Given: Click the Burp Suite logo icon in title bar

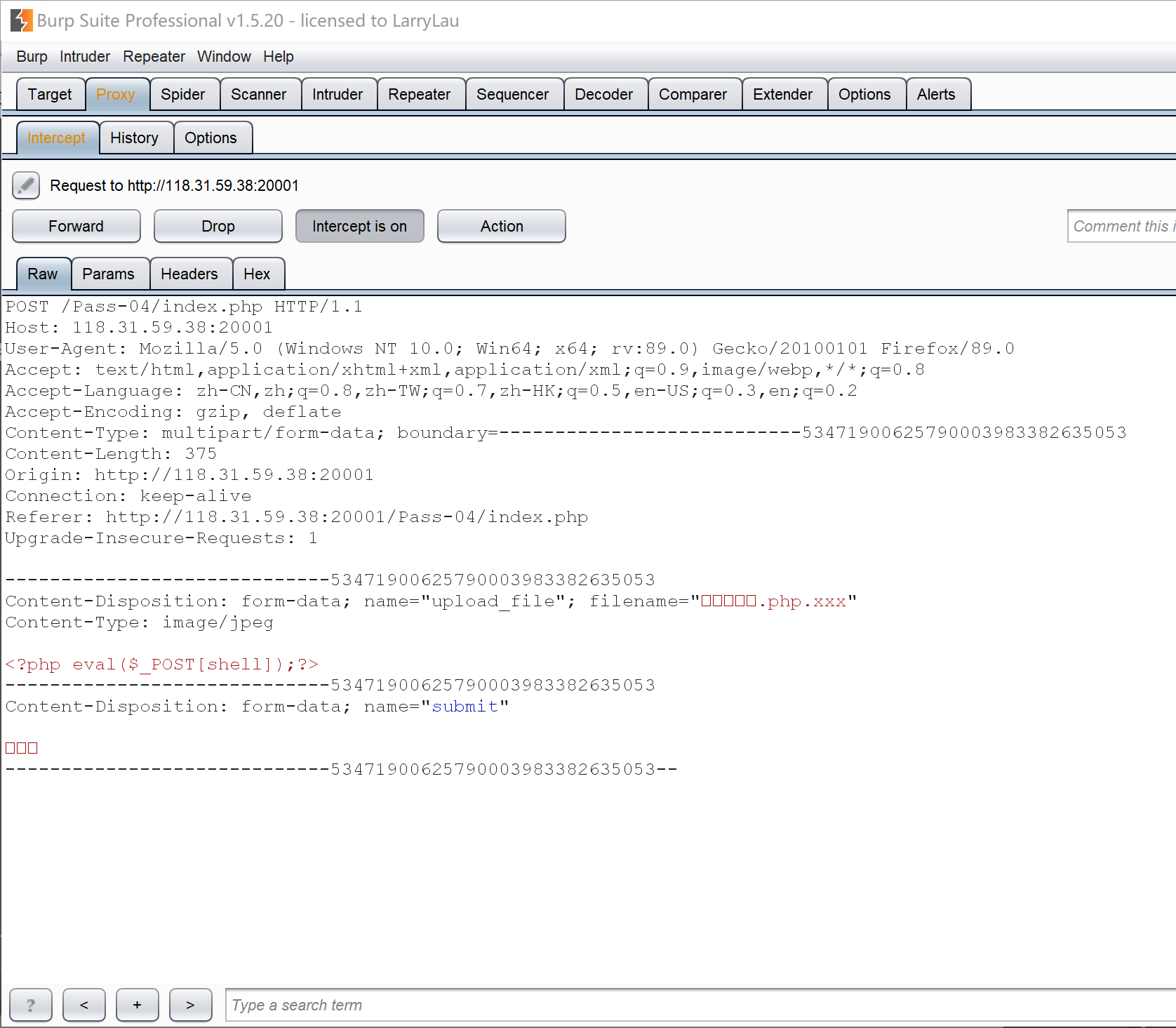Looking at the screenshot, I should click(22, 20).
